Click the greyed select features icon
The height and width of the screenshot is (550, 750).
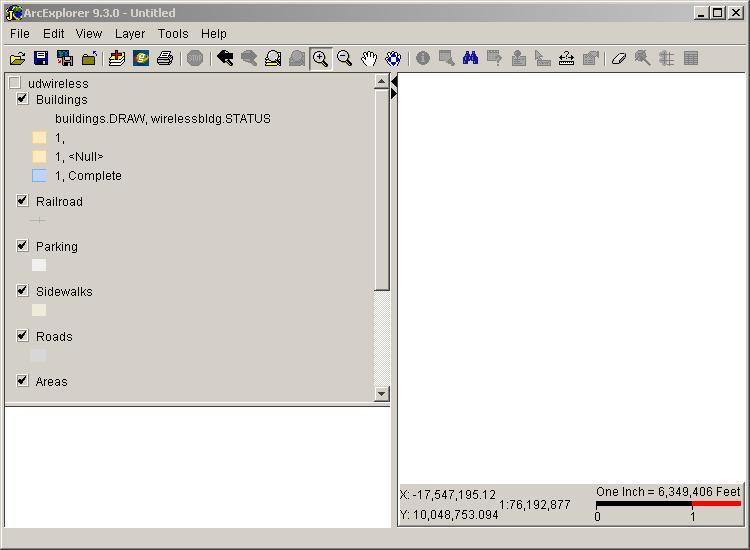(x=447, y=59)
